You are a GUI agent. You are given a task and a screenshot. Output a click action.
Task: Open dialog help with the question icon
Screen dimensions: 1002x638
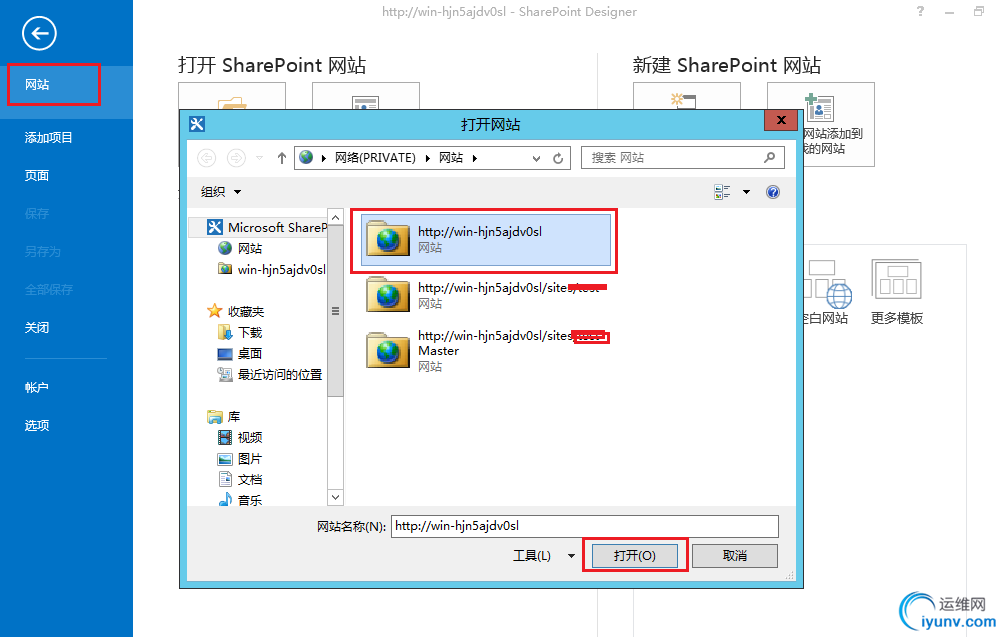(x=773, y=192)
